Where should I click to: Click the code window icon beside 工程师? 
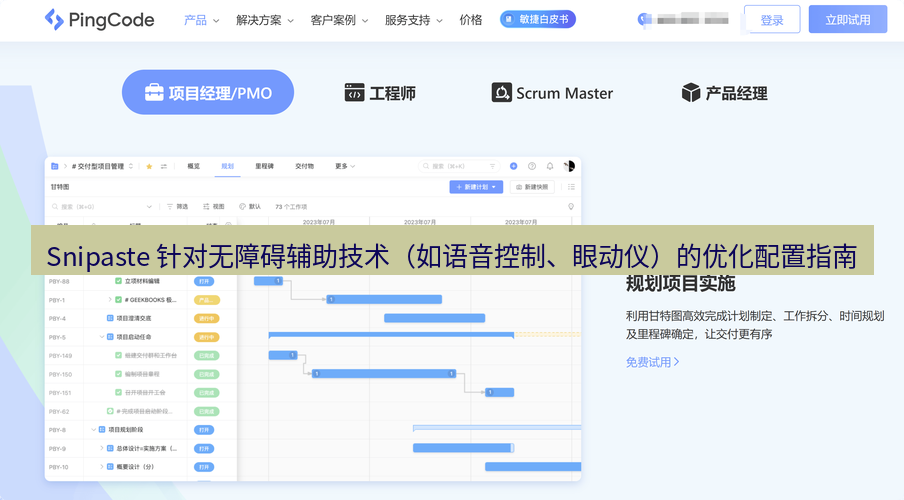pos(354,92)
